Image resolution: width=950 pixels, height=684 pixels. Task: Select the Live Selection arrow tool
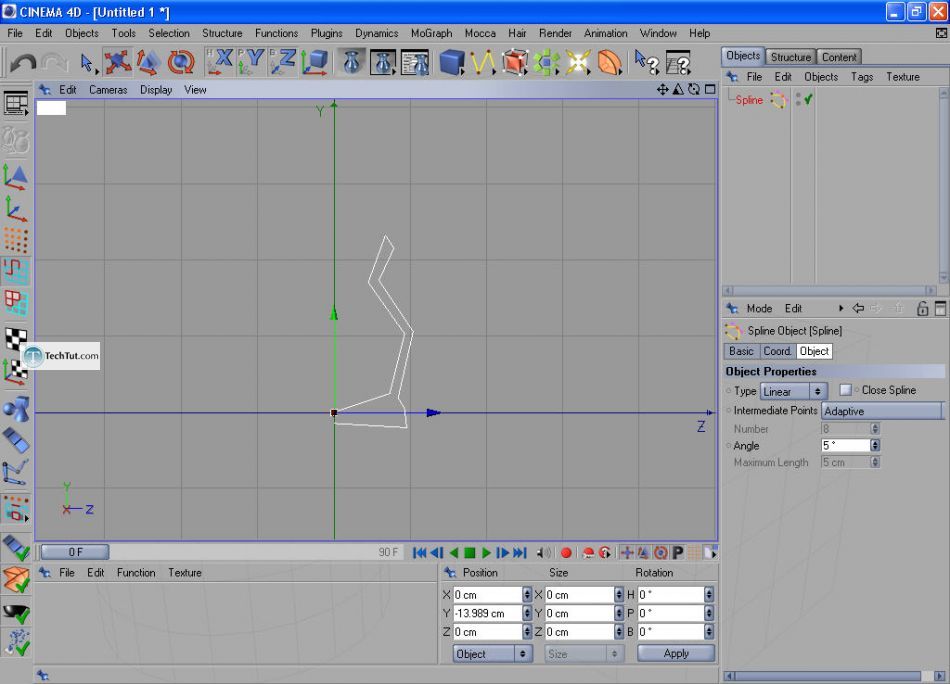pos(88,62)
